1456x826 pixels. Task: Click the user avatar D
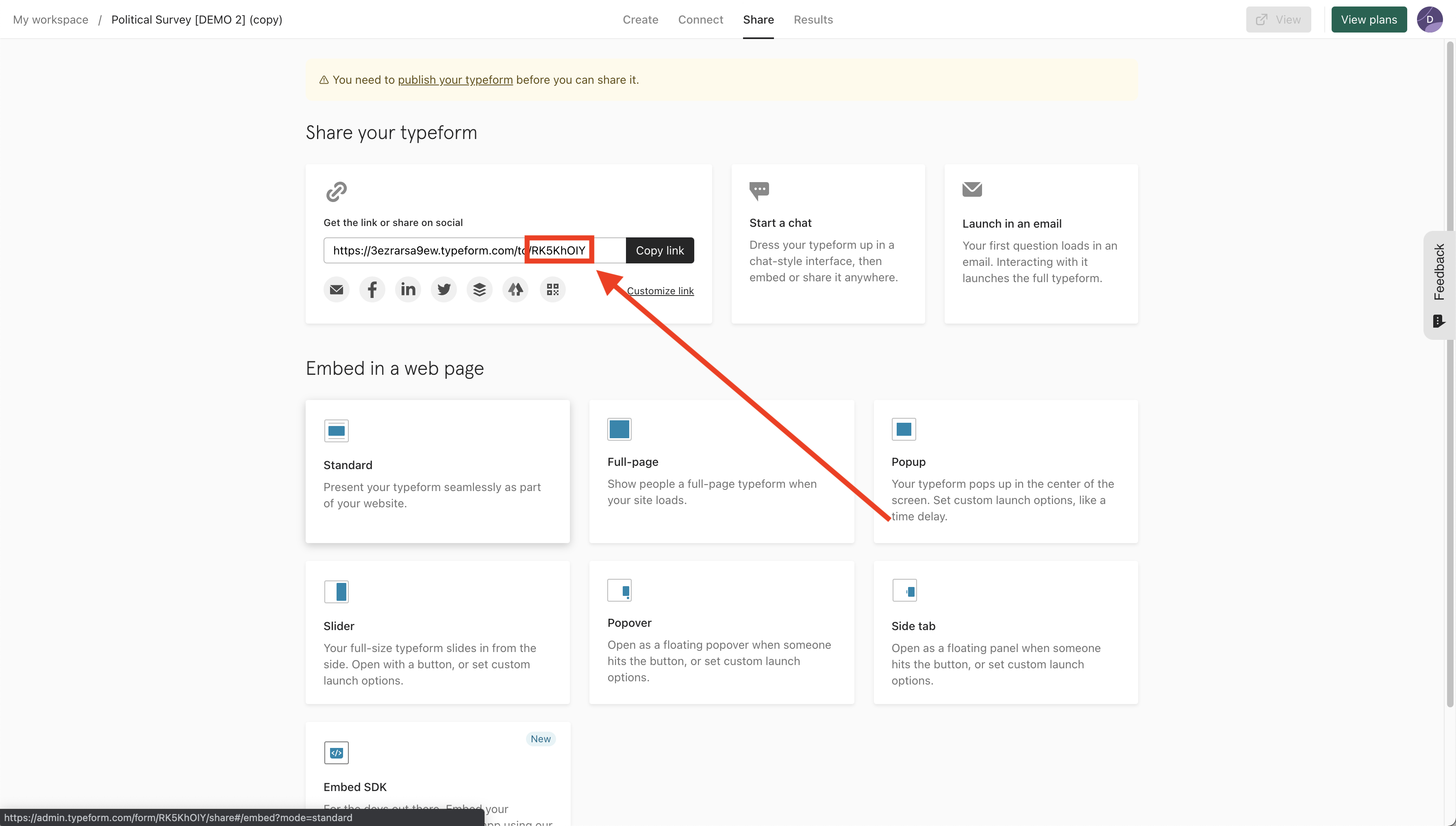[x=1429, y=19]
